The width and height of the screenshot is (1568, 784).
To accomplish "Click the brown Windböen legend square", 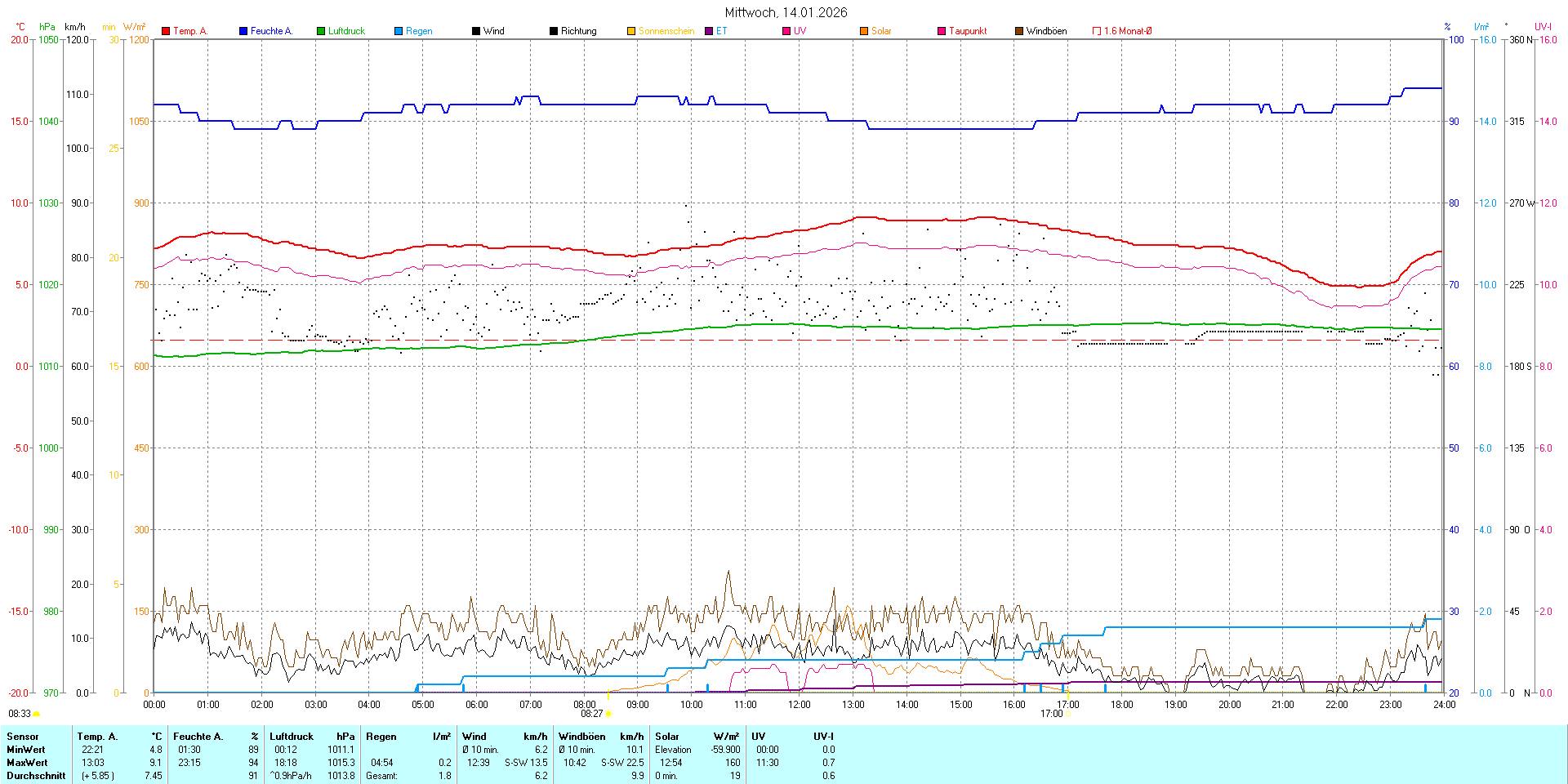I will (1019, 31).
